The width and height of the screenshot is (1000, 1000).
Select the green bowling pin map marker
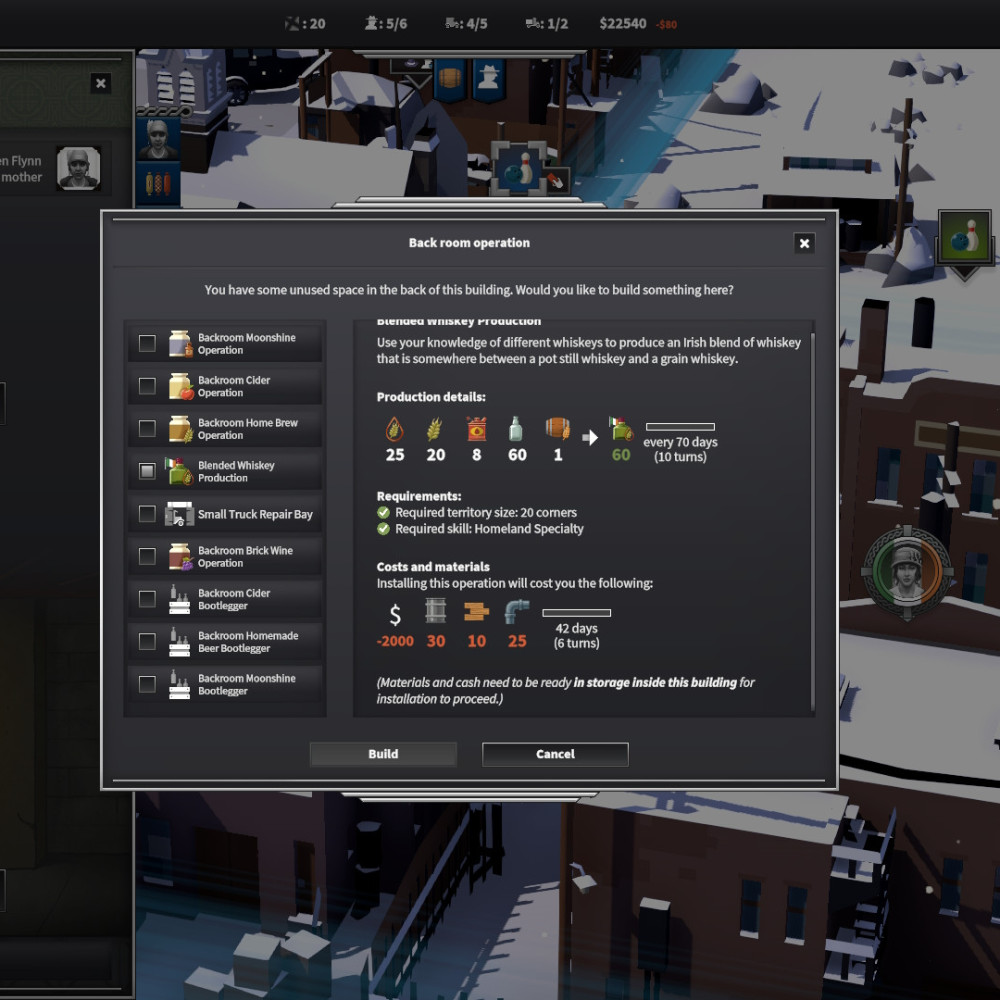click(964, 236)
